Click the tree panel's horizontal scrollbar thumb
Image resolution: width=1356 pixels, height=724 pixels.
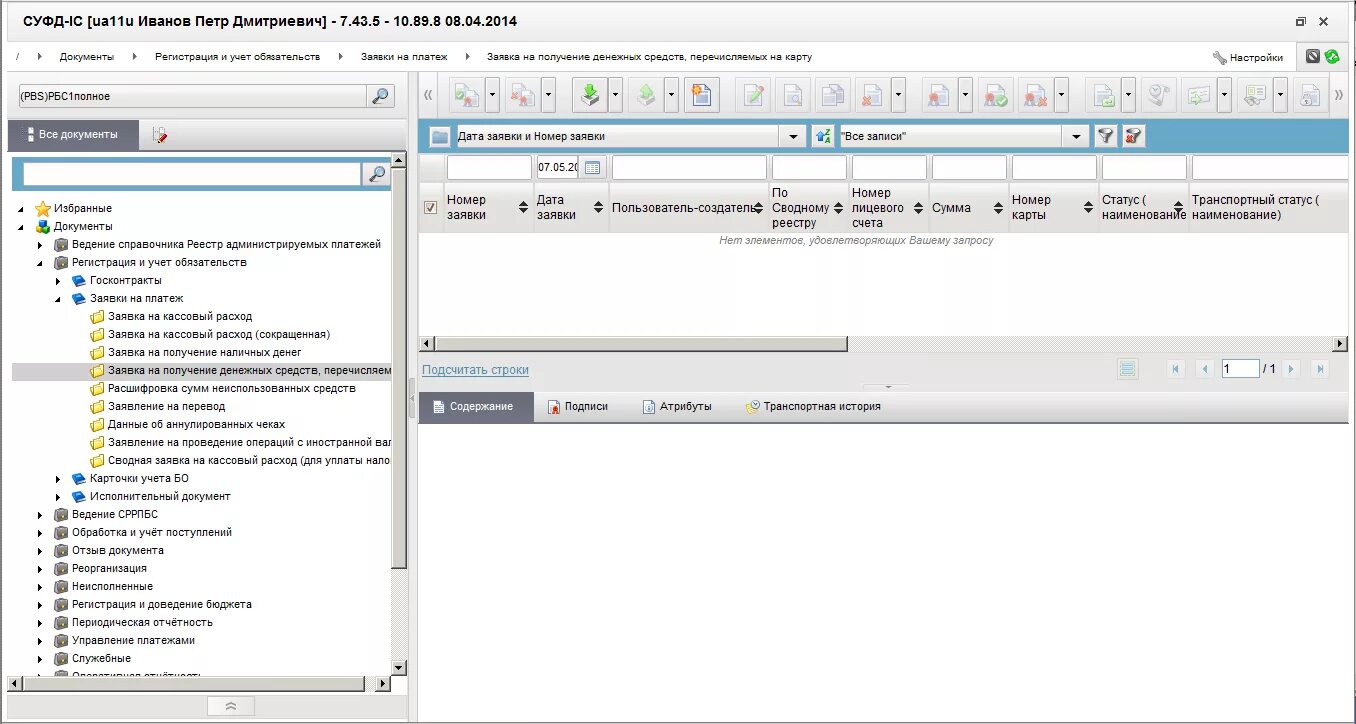pyautogui.click(x=192, y=684)
